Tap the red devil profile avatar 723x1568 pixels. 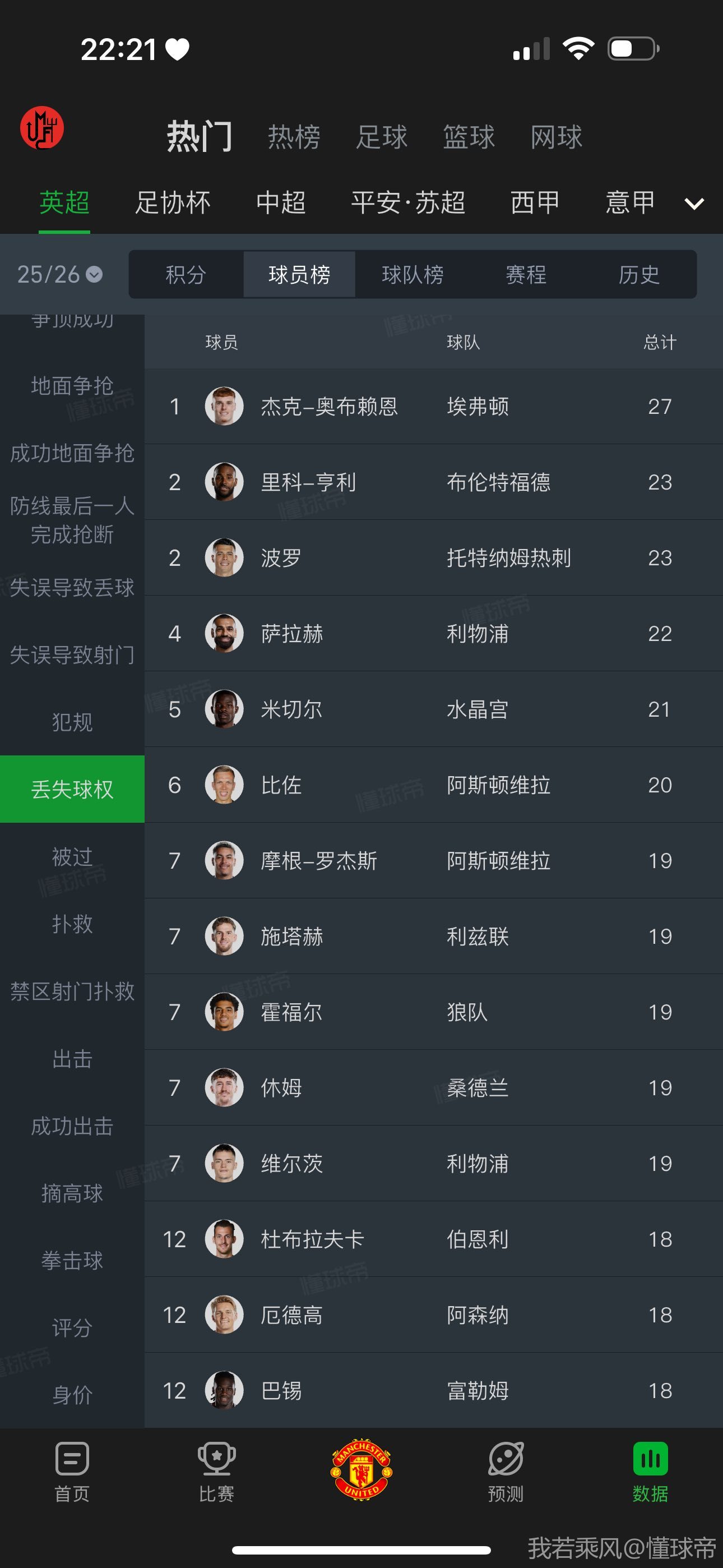point(42,127)
